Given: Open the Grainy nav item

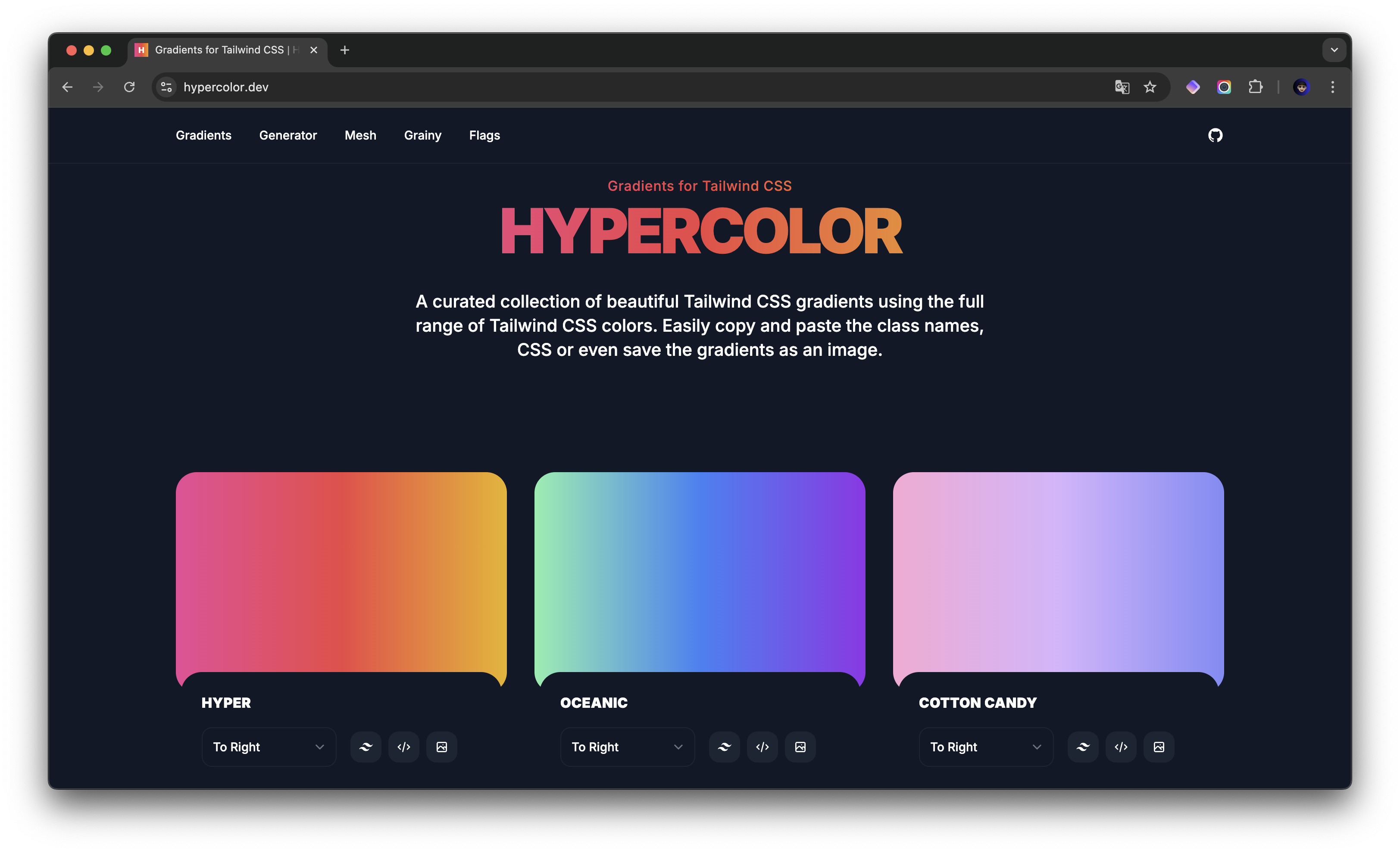Looking at the screenshot, I should 423,135.
